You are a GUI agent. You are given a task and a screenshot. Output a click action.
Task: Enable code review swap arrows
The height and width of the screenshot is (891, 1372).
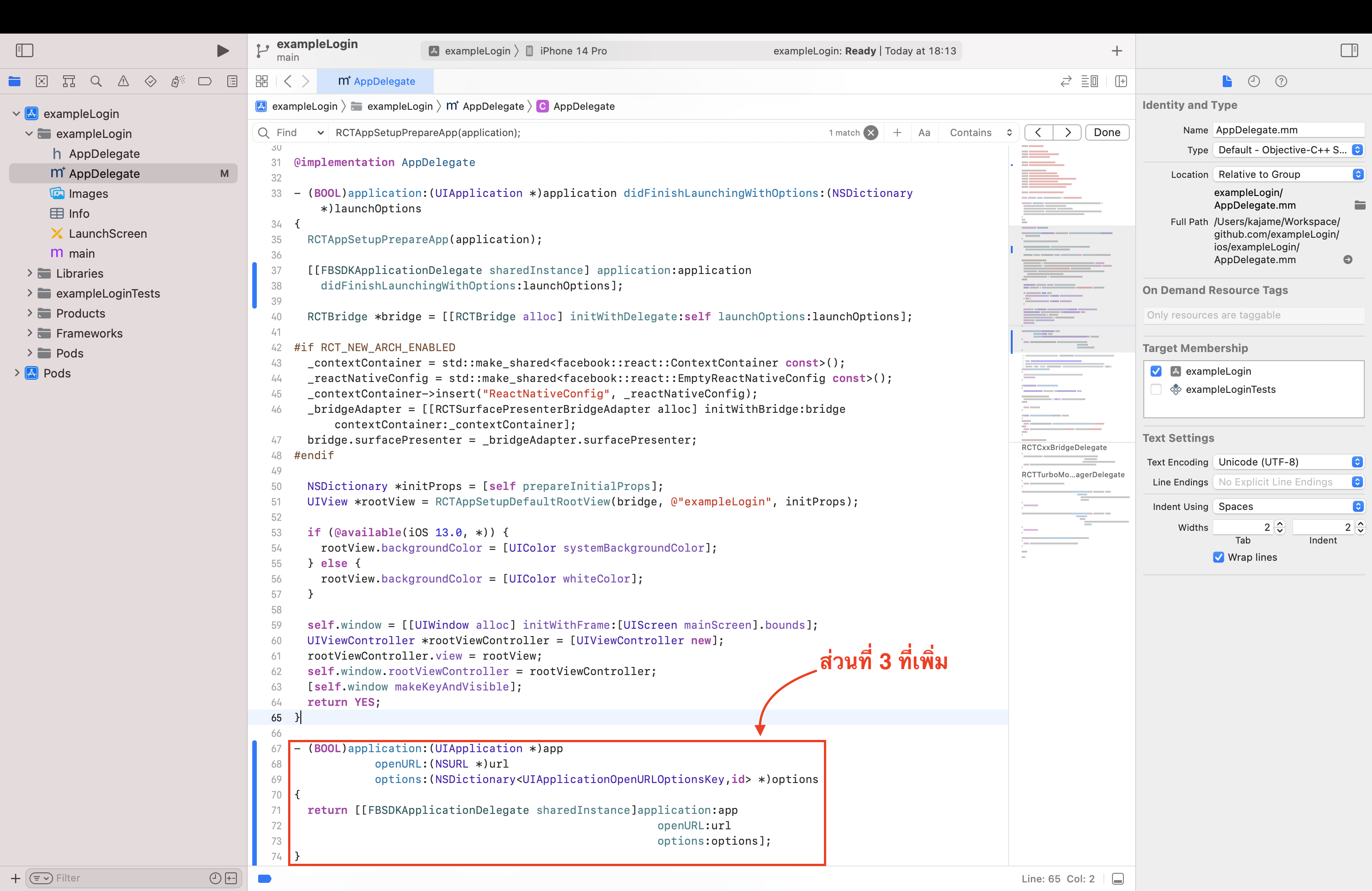click(1066, 81)
